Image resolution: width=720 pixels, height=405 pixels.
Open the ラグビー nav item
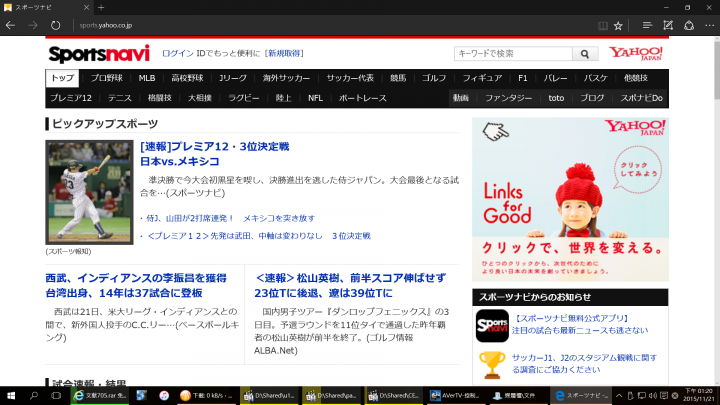[x=244, y=98]
